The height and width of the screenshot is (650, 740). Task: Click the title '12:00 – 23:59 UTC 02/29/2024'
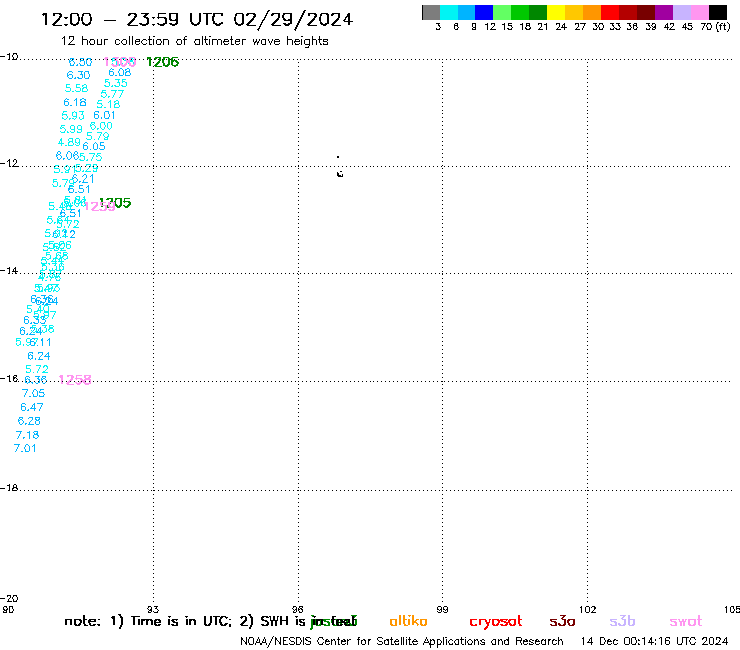coord(197,19)
